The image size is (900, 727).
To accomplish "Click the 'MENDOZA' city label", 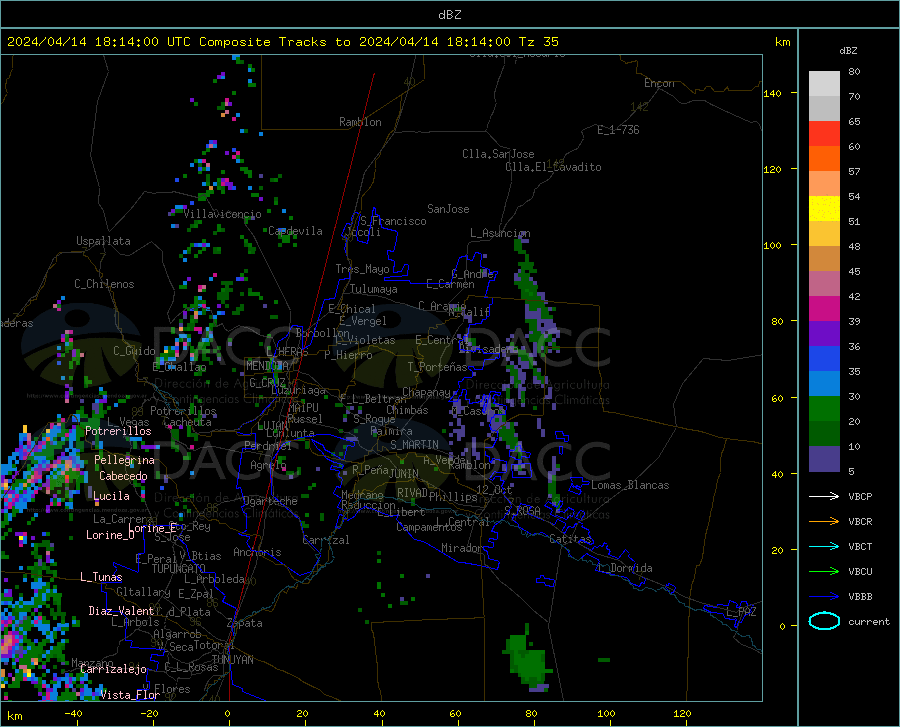I will (x=267, y=366).
